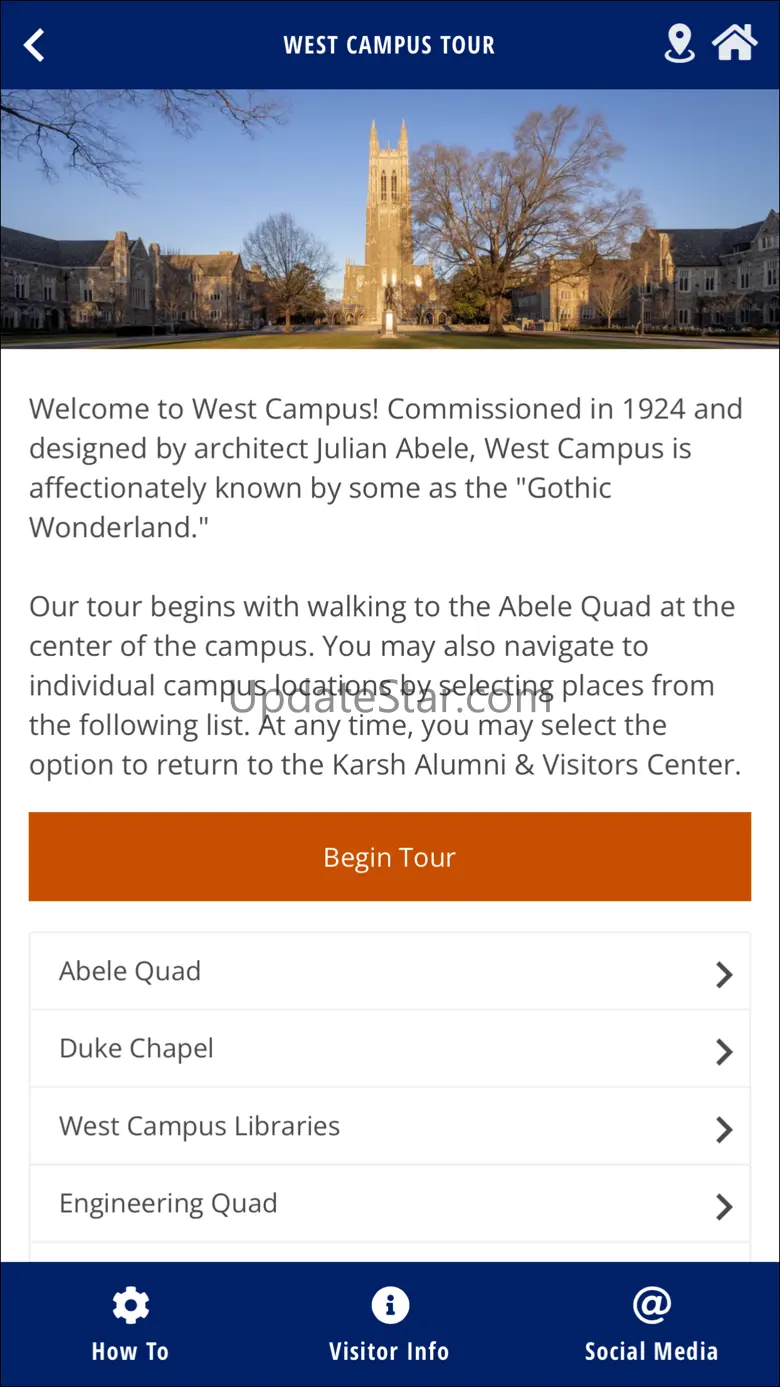The image size is (780, 1387).
Task: Tap the Visitor Info circle icon
Action: pos(389,1305)
